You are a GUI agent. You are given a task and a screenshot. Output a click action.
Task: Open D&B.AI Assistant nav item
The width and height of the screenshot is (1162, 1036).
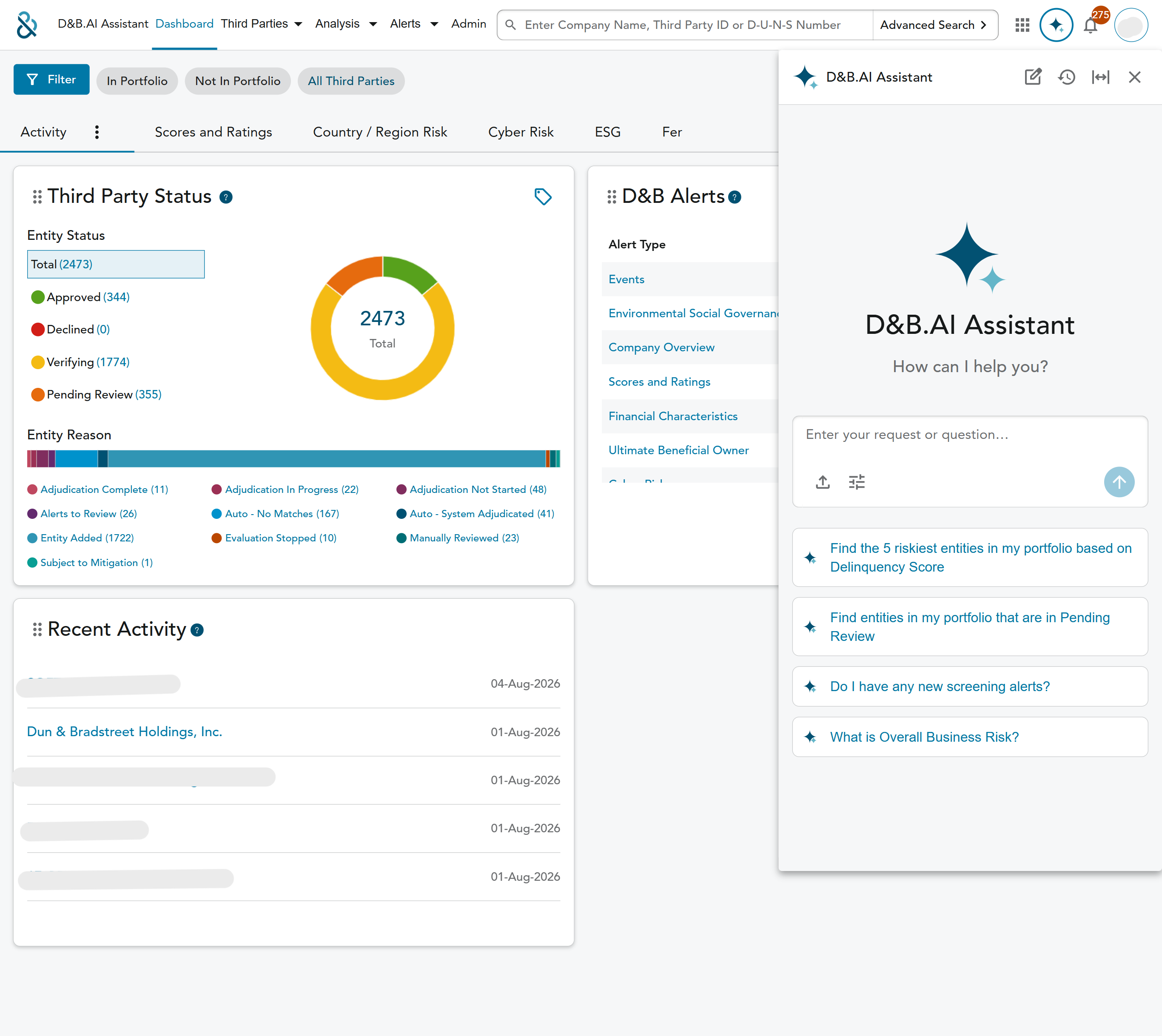(x=103, y=24)
